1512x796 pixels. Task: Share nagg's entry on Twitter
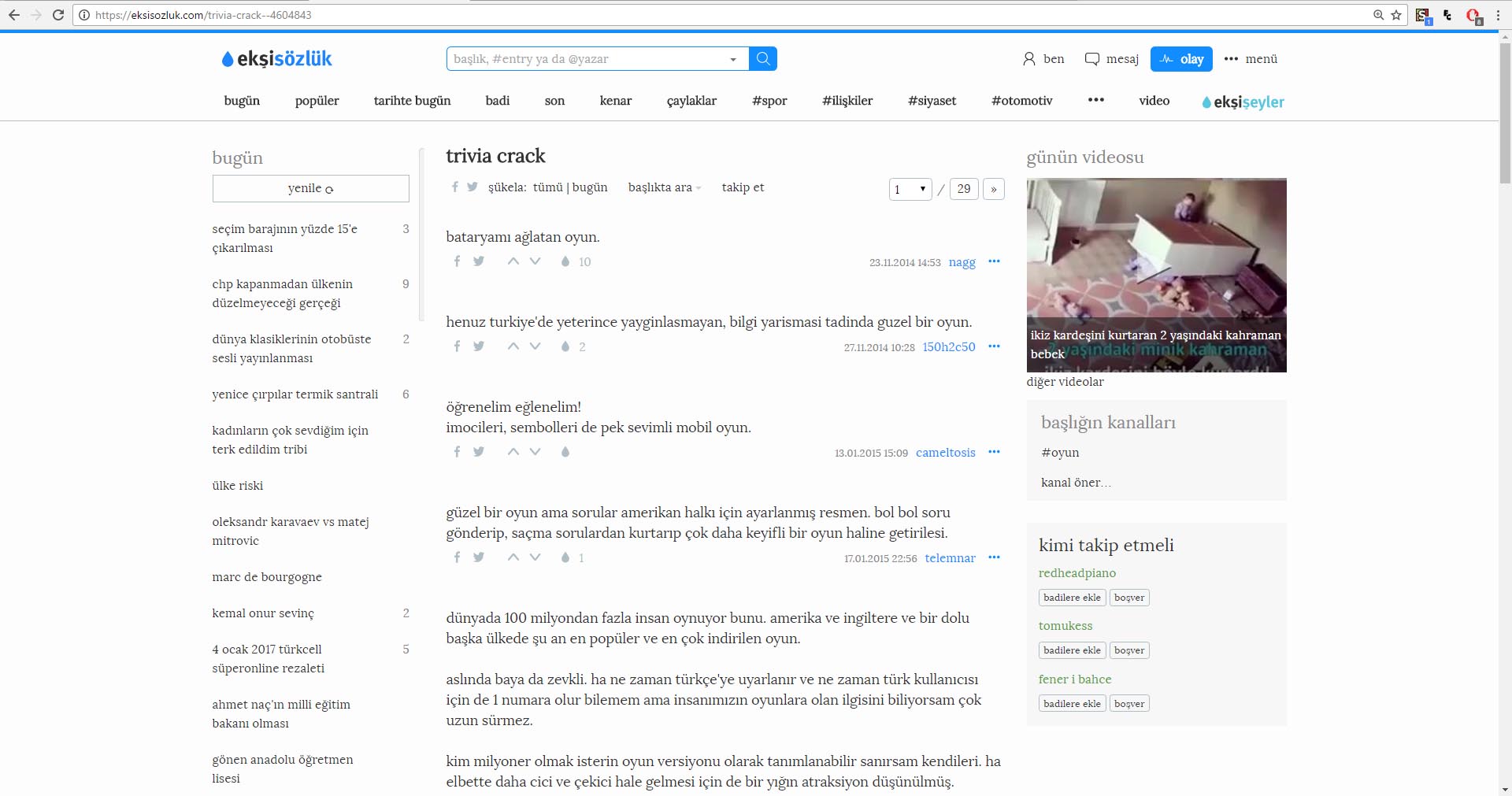(x=479, y=261)
